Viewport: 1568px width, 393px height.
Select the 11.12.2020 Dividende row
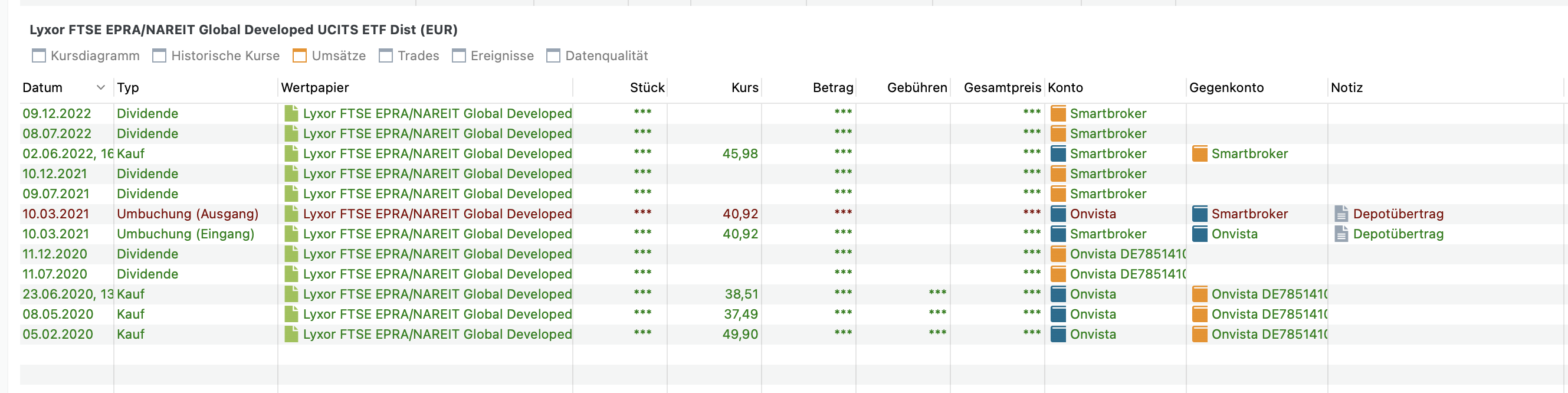click(x=147, y=254)
